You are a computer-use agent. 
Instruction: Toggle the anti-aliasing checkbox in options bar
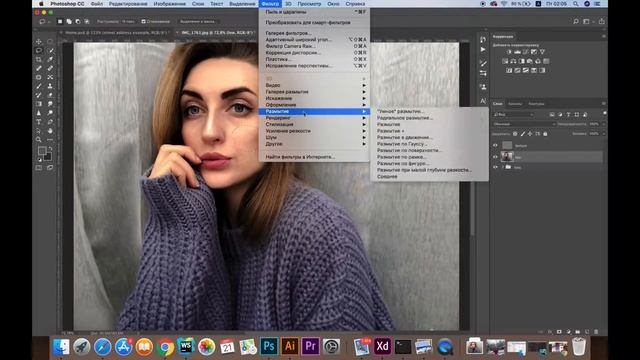pos(143,21)
